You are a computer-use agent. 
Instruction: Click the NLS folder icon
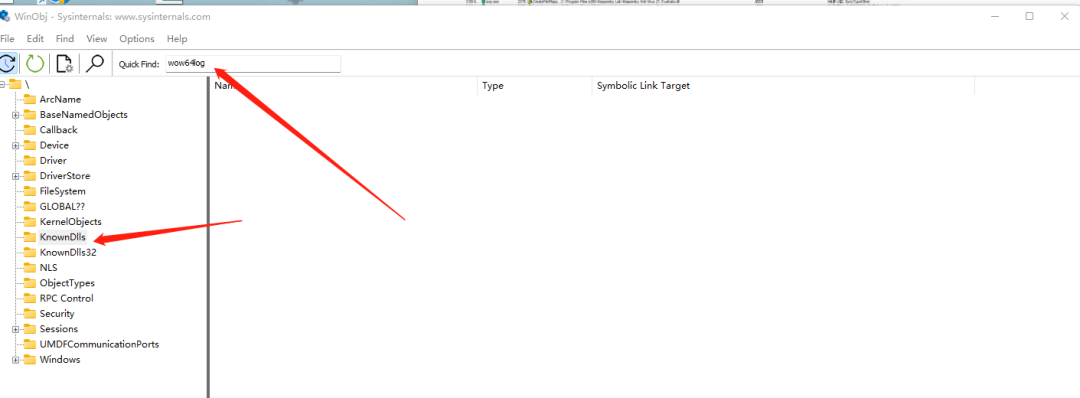(30, 267)
